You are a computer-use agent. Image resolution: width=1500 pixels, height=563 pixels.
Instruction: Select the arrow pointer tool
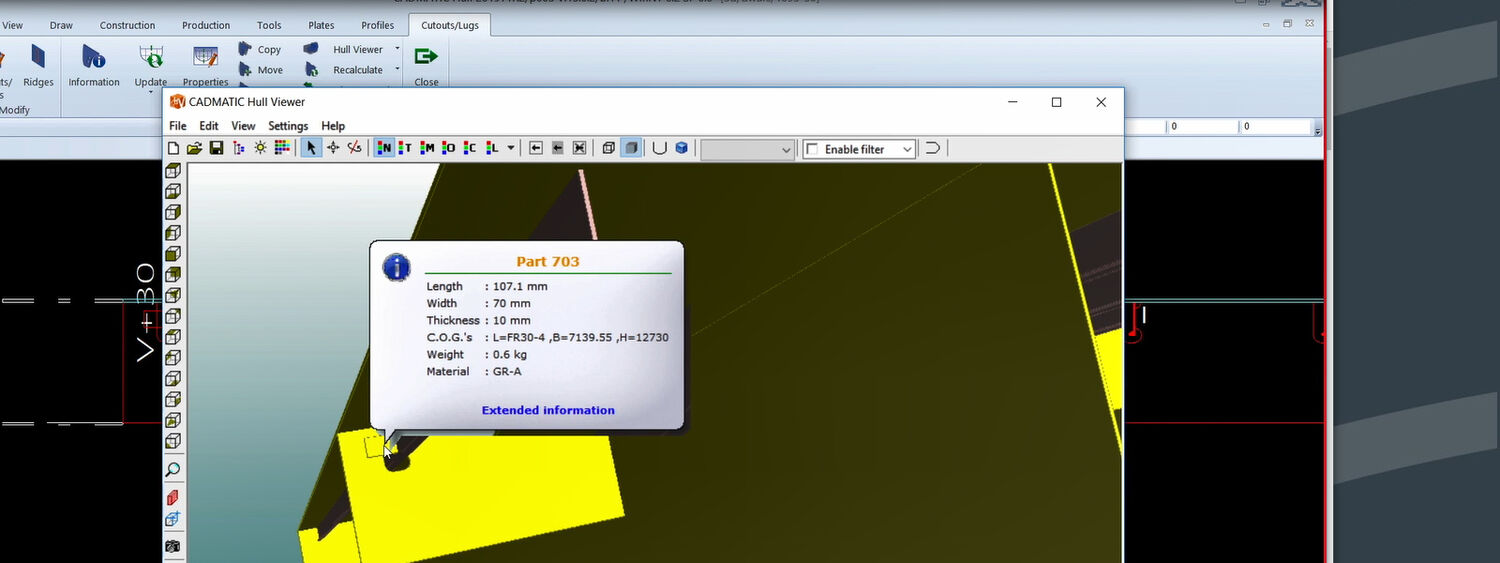pos(311,148)
